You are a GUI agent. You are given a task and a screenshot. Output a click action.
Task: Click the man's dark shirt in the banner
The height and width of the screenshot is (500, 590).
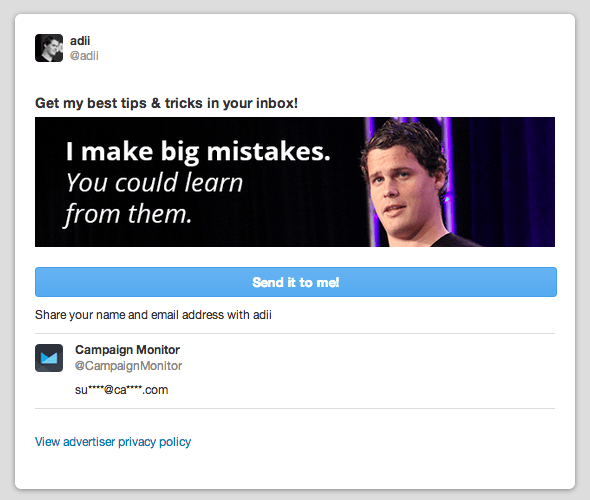click(450, 241)
